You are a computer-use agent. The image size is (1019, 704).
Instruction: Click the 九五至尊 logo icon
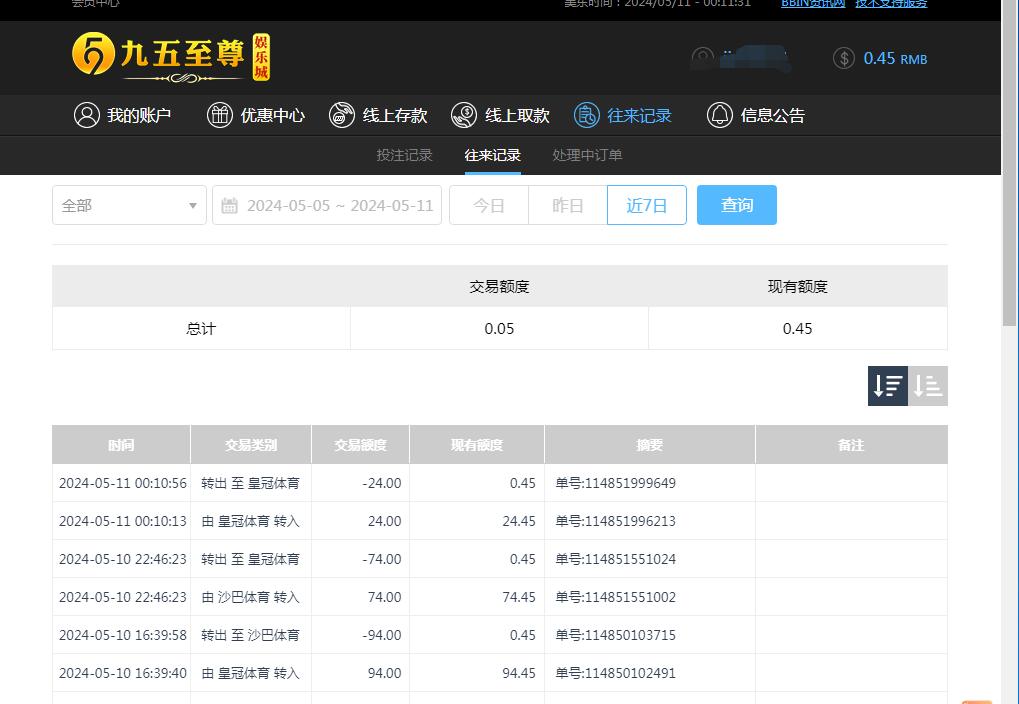coord(92,56)
